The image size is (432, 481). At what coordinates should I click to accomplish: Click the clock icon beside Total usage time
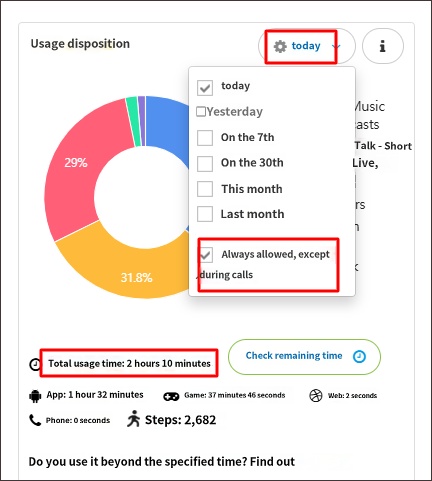coord(35,364)
